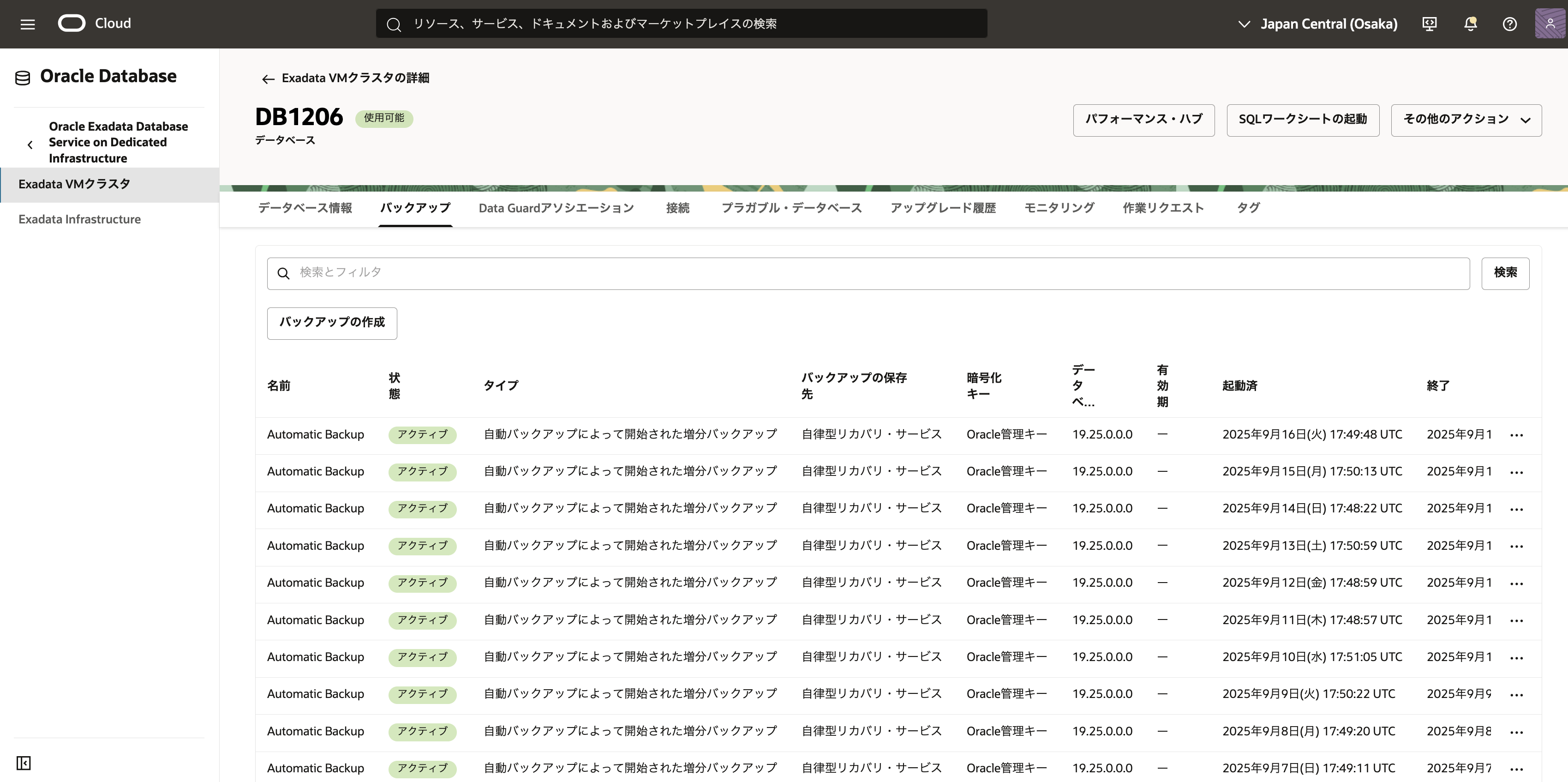Select Exadata Infrastructure in the sidebar

coord(80,219)
